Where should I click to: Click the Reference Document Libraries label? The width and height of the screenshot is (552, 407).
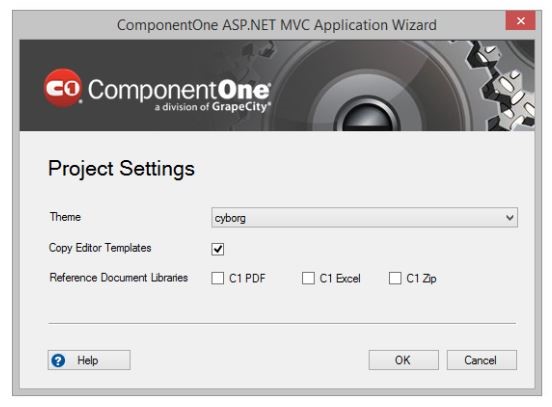(119, 277)
